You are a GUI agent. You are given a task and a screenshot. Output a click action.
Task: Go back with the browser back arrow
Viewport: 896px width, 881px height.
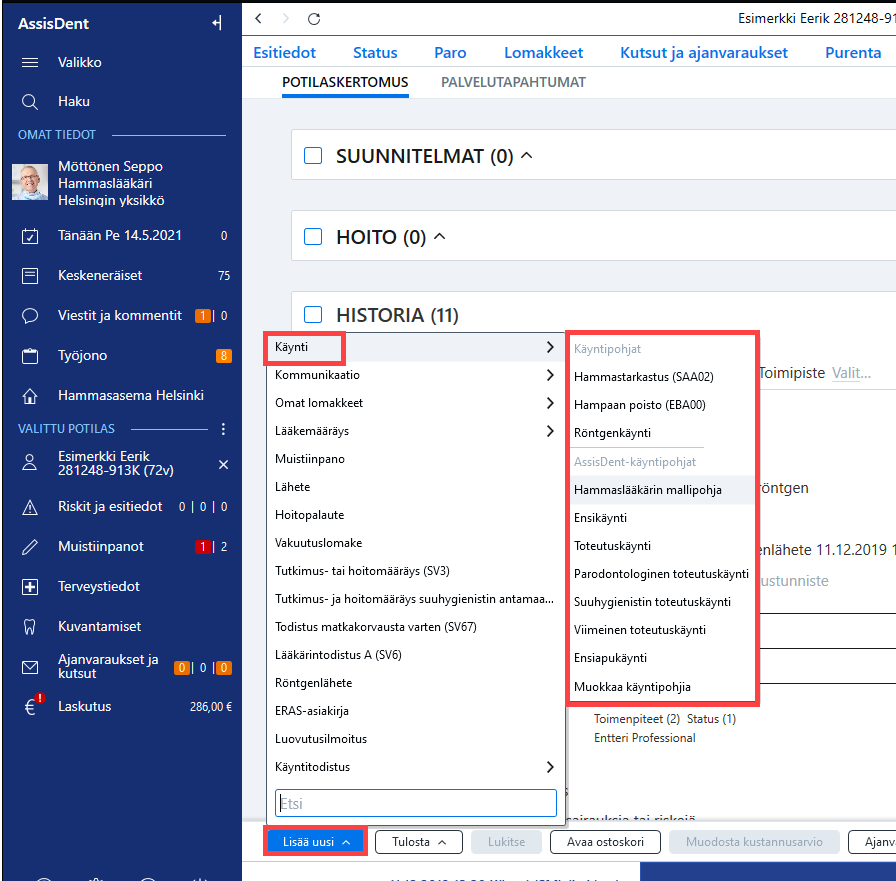pos(258,19)
